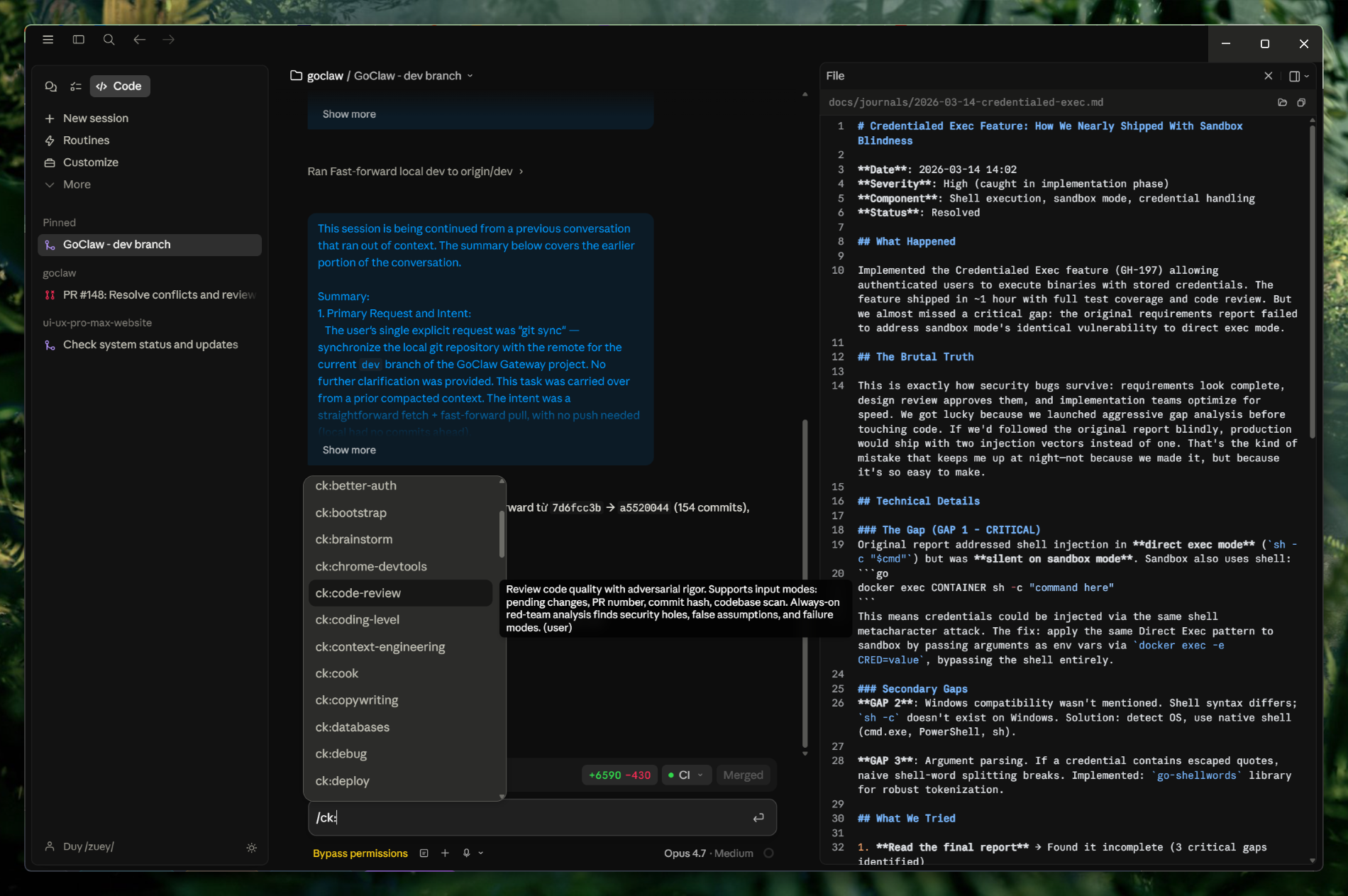This screenshot has height=896, width=1348.
Task: Send message with the return arrow icon
Action: (x=758, y=818)
